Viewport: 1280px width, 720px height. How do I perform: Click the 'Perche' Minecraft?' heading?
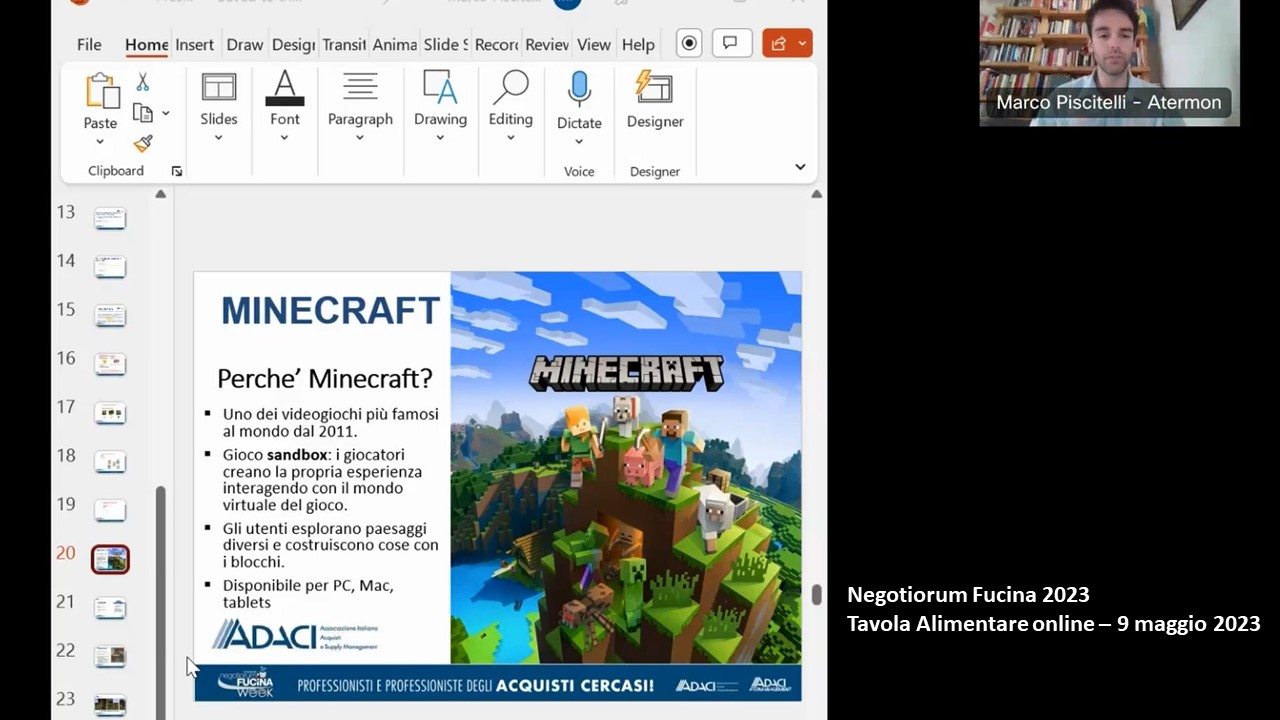[x=325, y=379]
